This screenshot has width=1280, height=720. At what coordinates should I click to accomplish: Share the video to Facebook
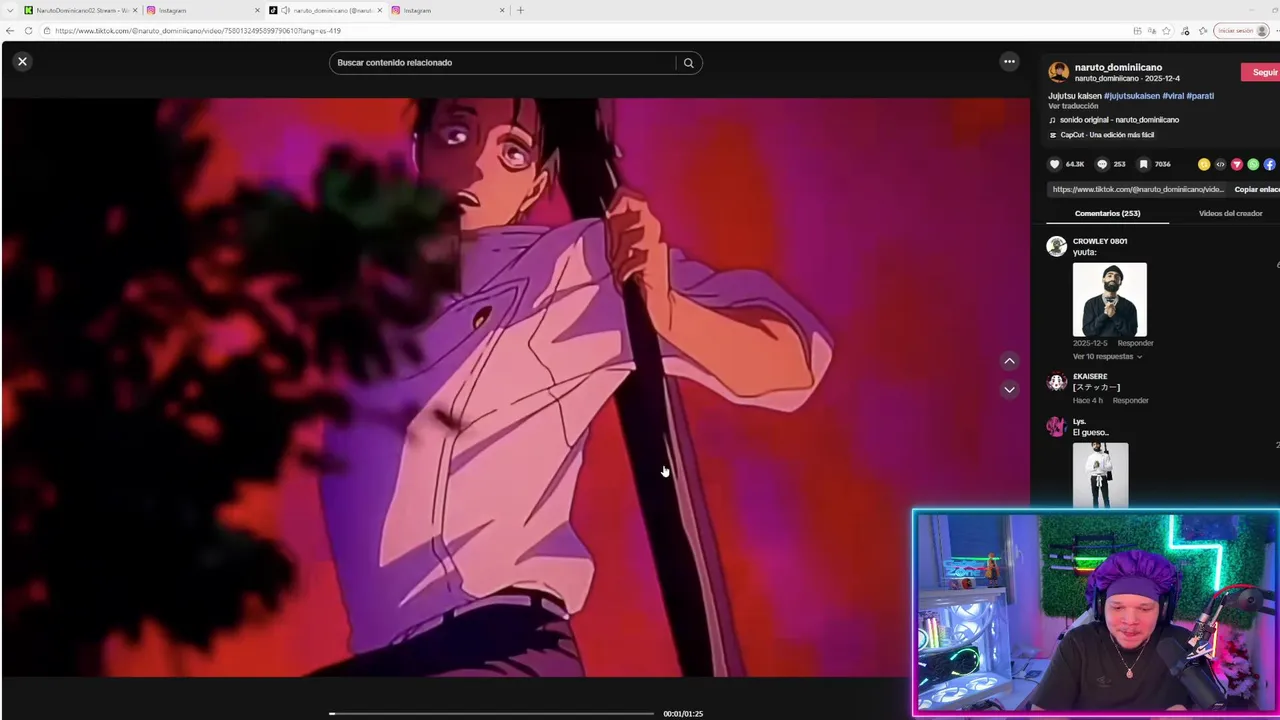(x=1270, y=164)
